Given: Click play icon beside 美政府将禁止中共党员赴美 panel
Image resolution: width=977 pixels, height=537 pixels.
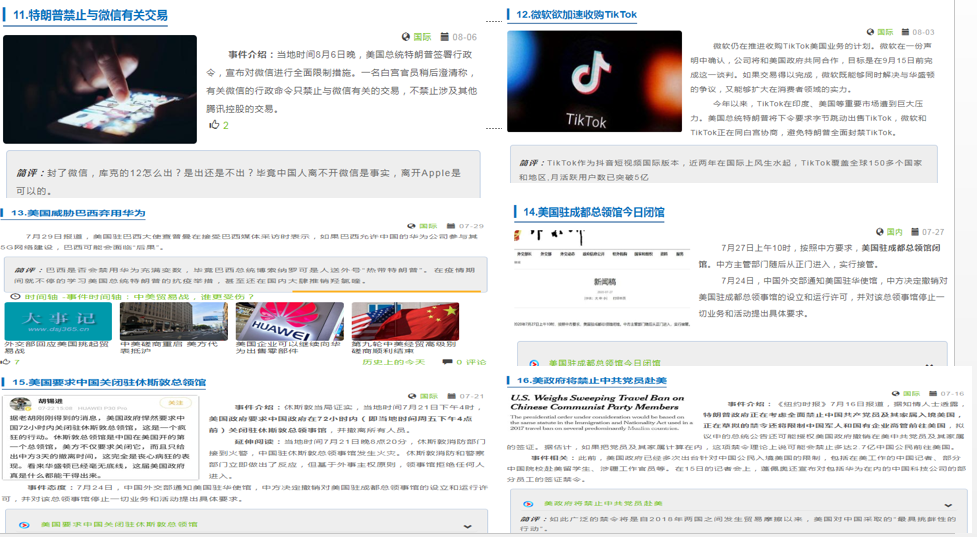Looking at the screenshot, I should [x=528, y=503].
